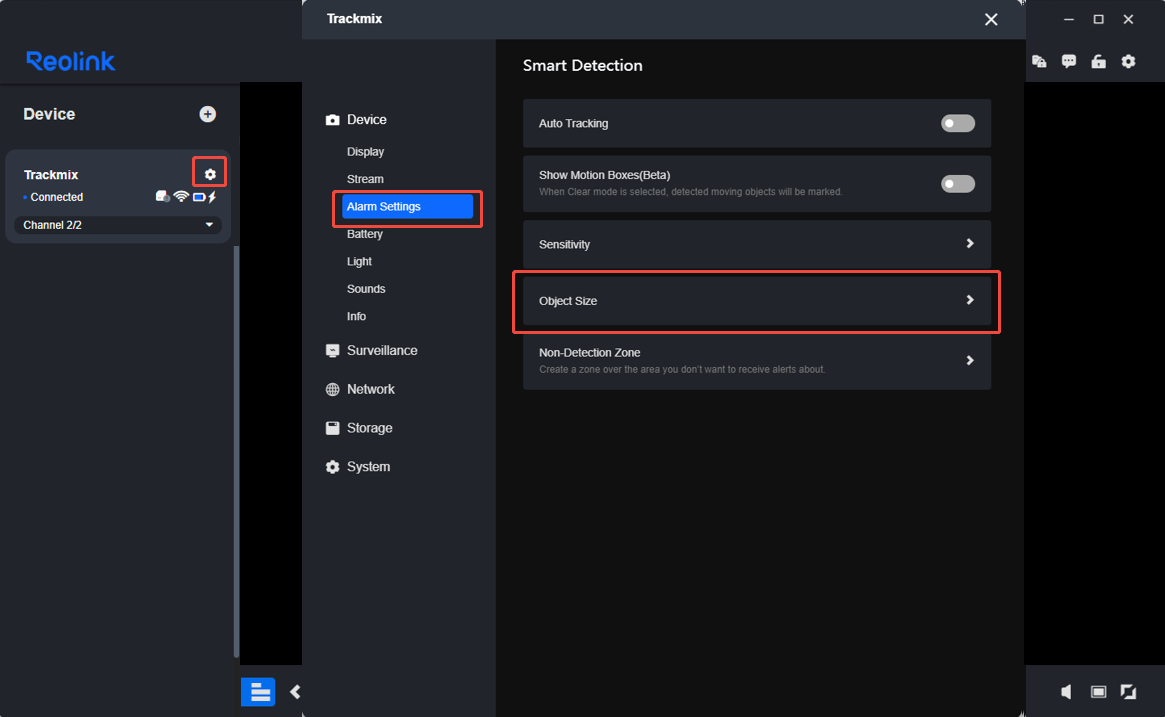This screenshot has height=717, width=1165.
Task: Click the System section label
Action: point(368,467)
